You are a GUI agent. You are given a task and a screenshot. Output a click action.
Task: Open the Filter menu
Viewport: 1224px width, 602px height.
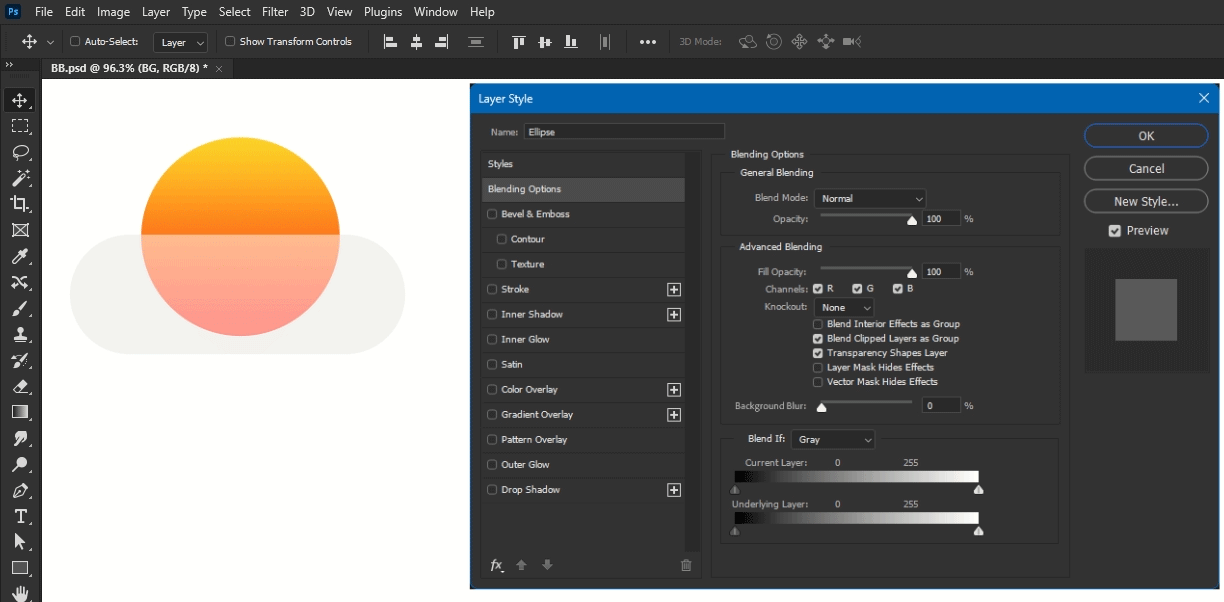click(275, 11)
